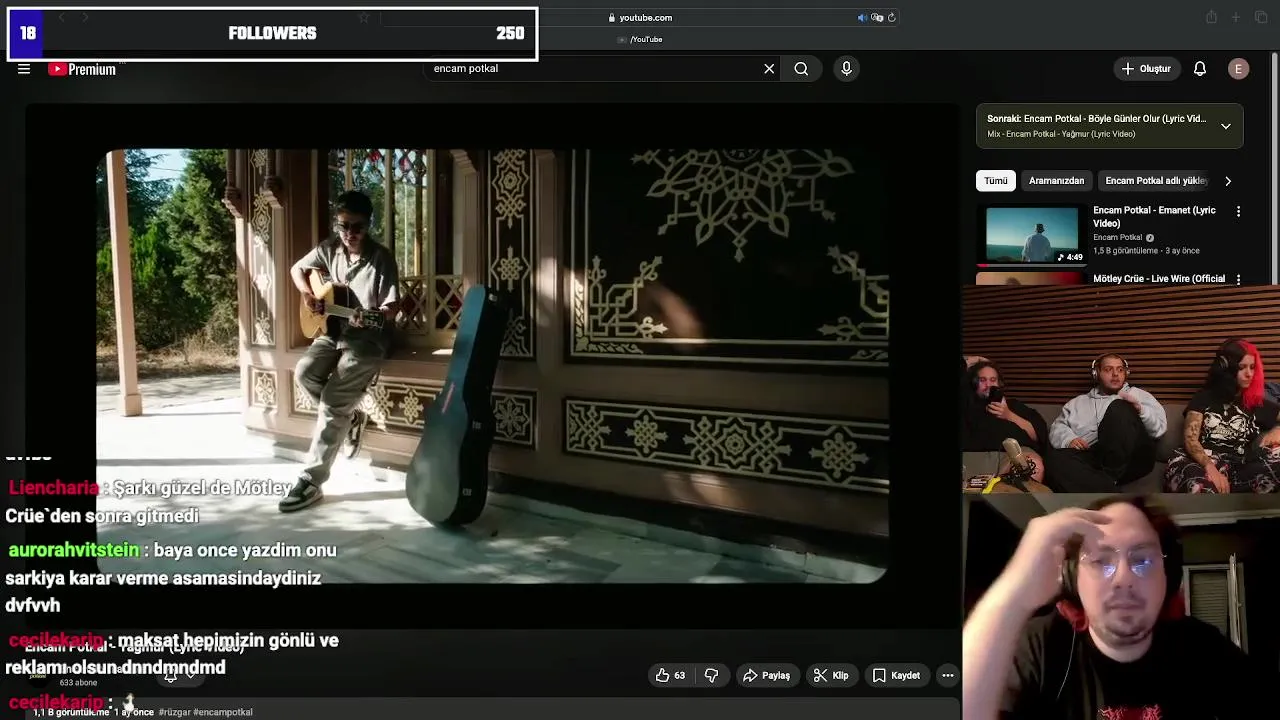
Task: Click the Paylaş share button
Action: tap(766, 676)
